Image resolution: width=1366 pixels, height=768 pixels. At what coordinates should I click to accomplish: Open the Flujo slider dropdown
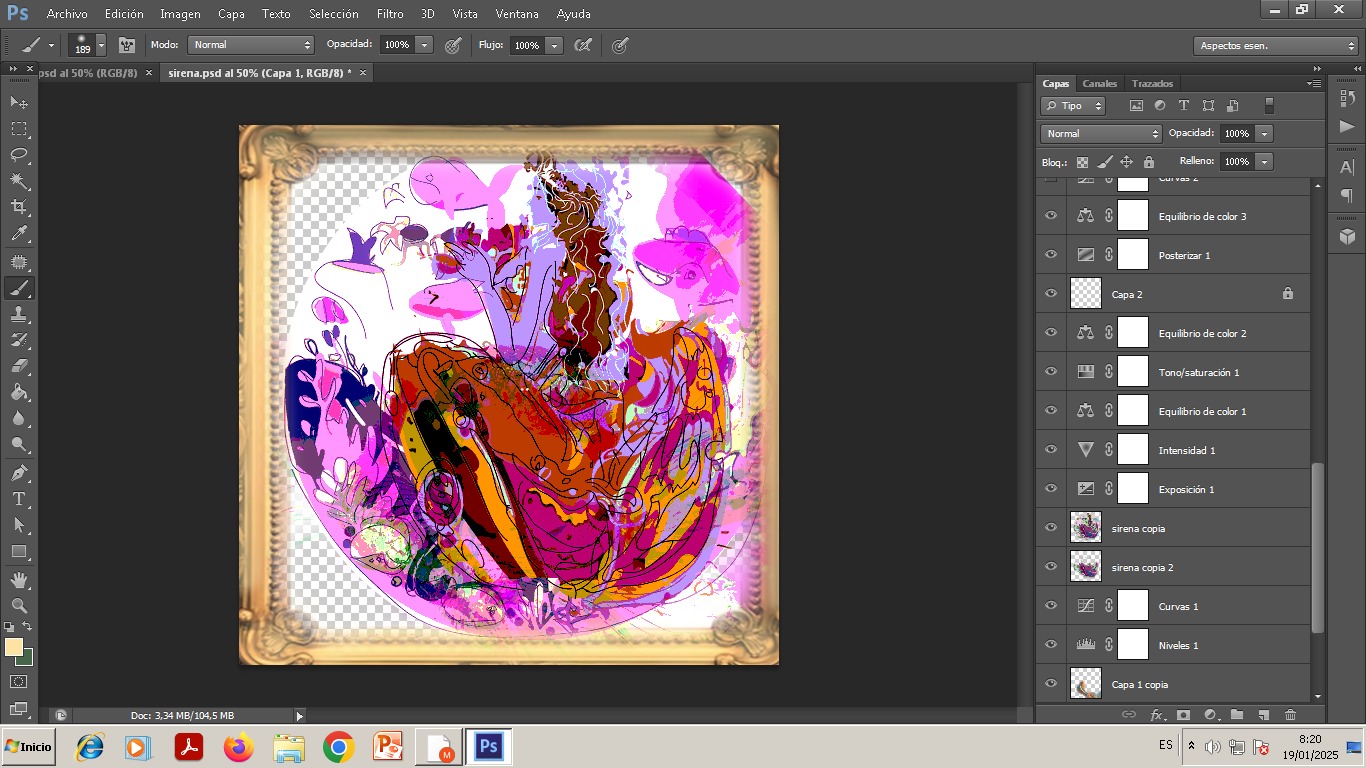click(x=554, y=45)
